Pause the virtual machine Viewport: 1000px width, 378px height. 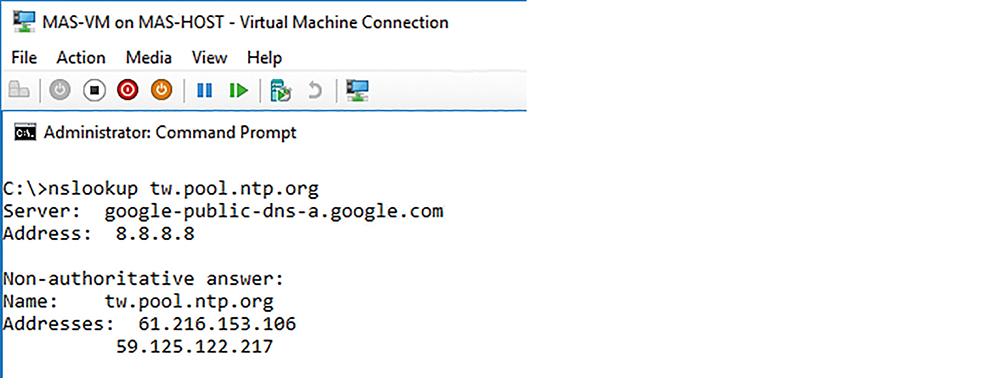204,91
